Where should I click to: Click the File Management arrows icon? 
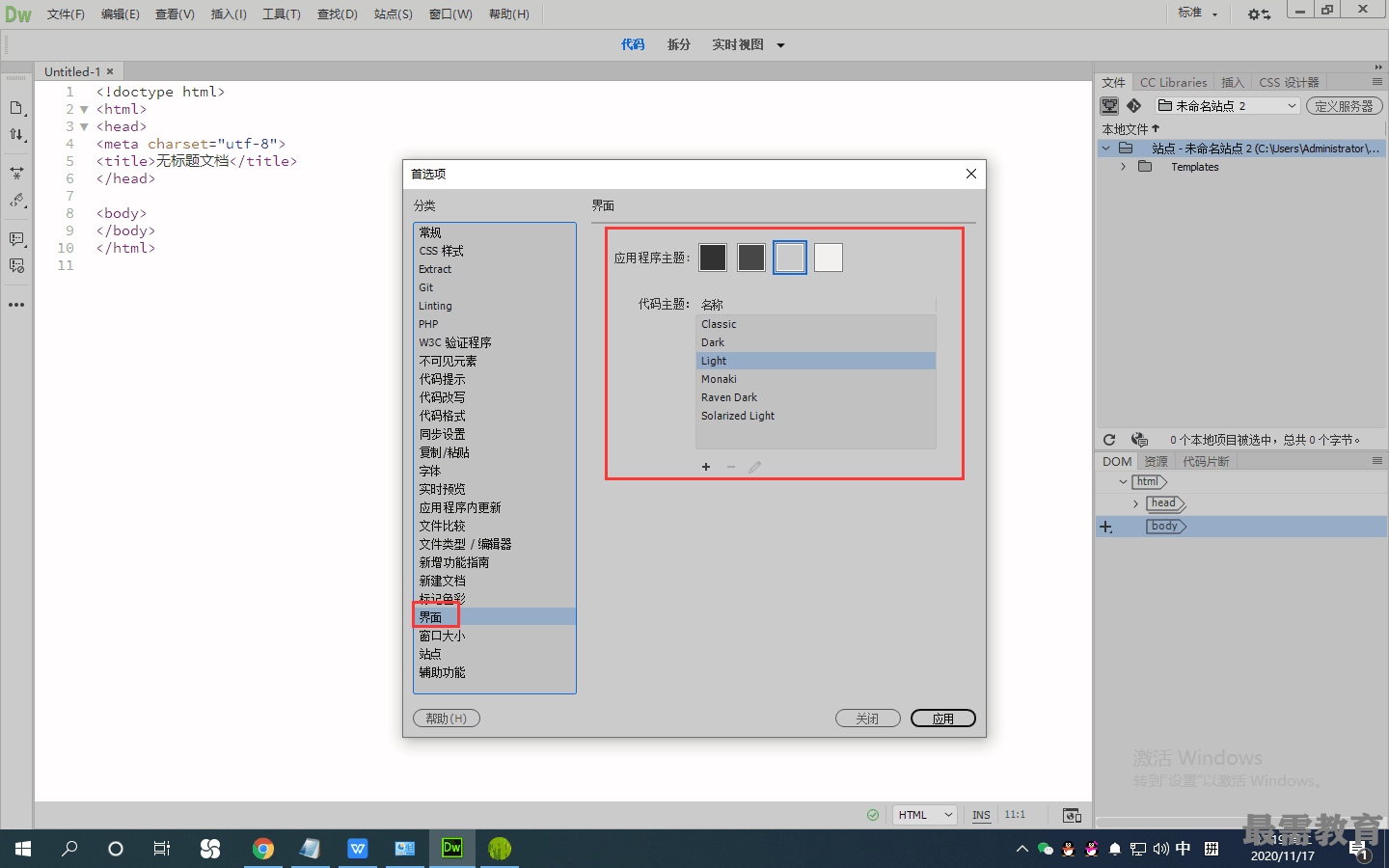16,135
